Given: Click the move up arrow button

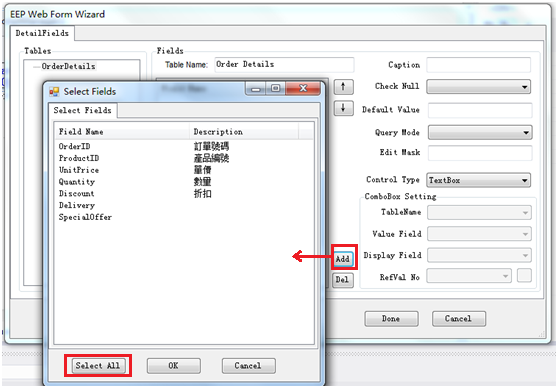Looking at the screenshot, I should pyautogui.click(x=343, y=86).
